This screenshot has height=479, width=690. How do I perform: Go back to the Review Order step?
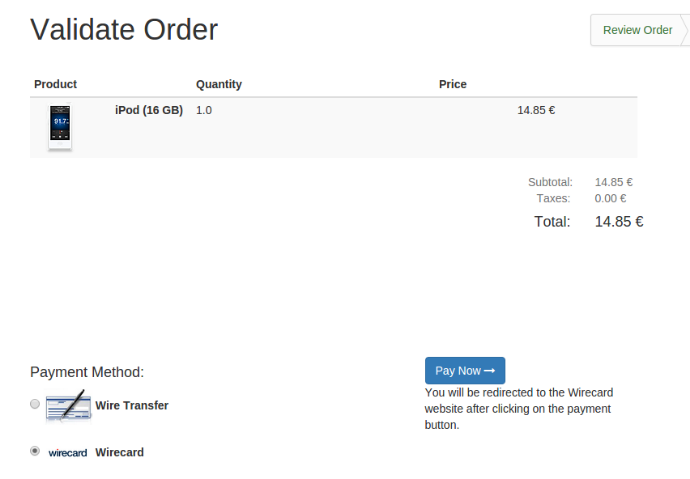[x=637, y=30]
